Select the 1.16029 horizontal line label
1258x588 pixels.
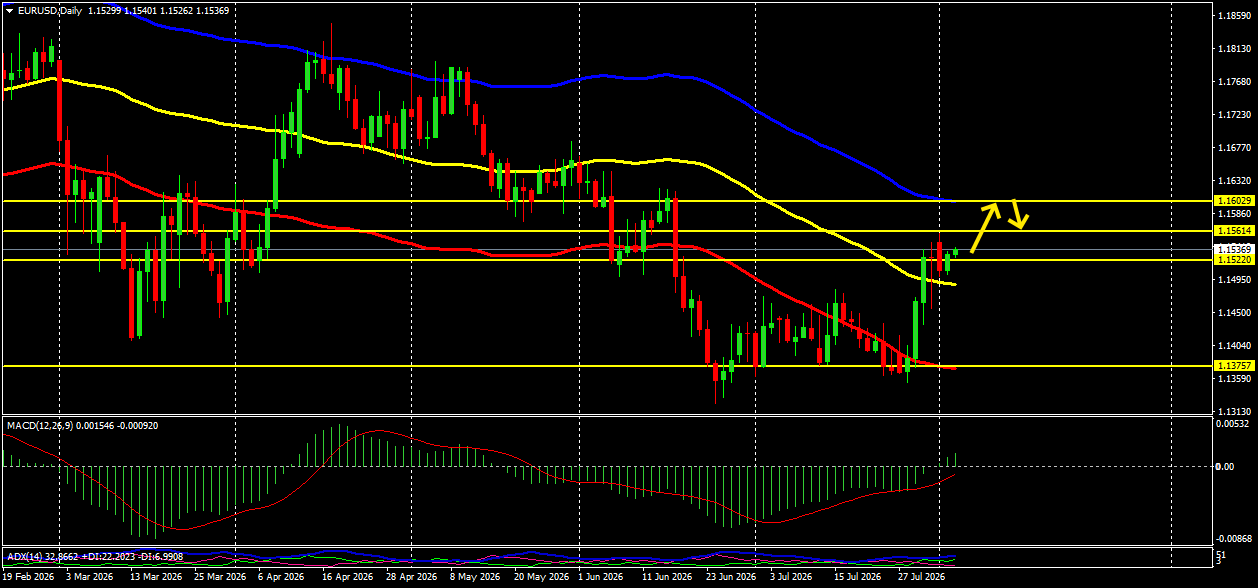tap(1234, 201)
